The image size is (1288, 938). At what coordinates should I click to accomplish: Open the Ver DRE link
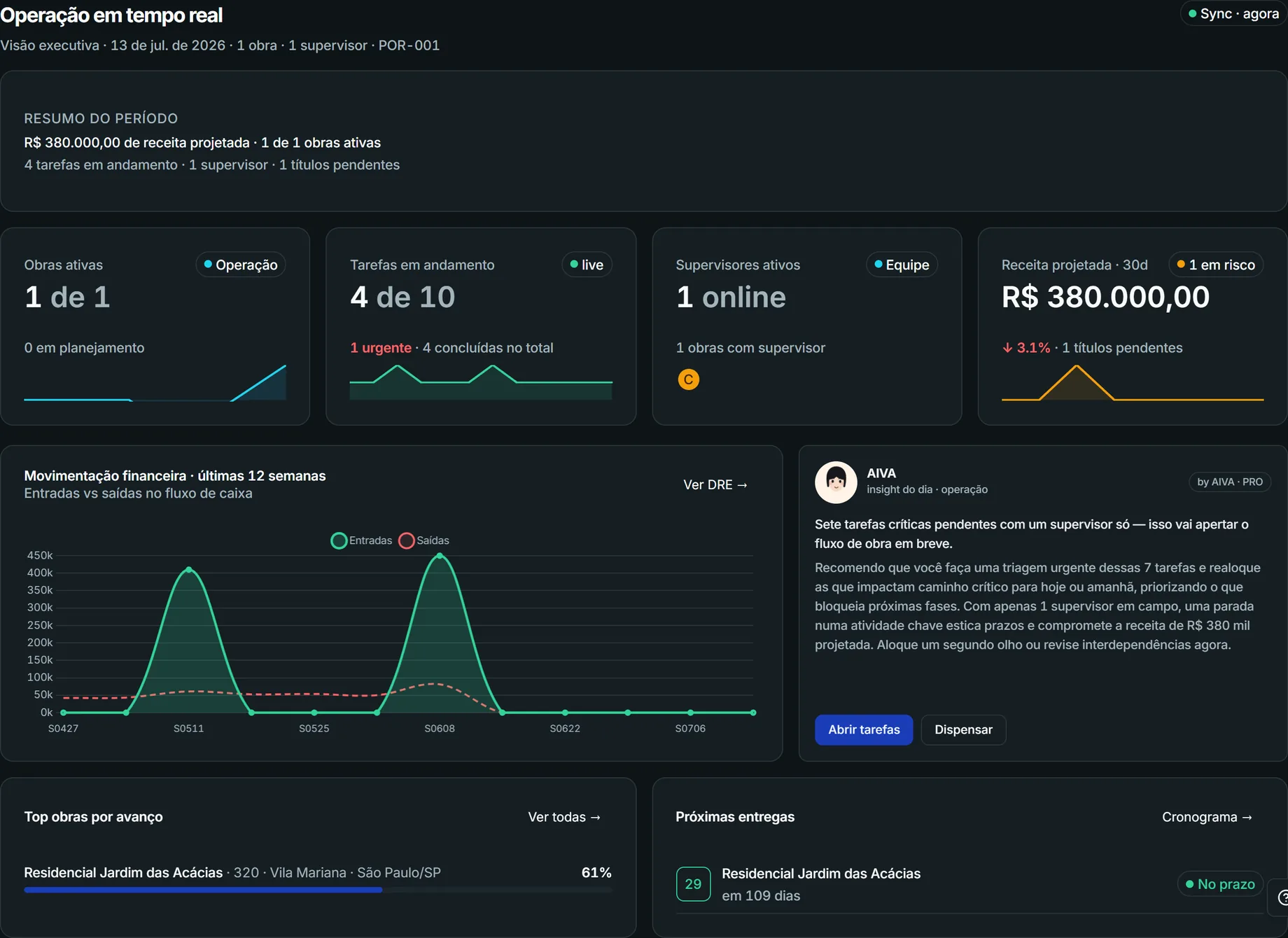pos(715,484)
